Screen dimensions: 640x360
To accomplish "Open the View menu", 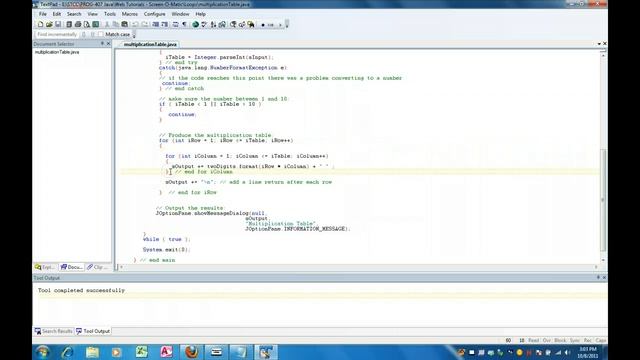I will pyautogui.click(x=93, y=14).
